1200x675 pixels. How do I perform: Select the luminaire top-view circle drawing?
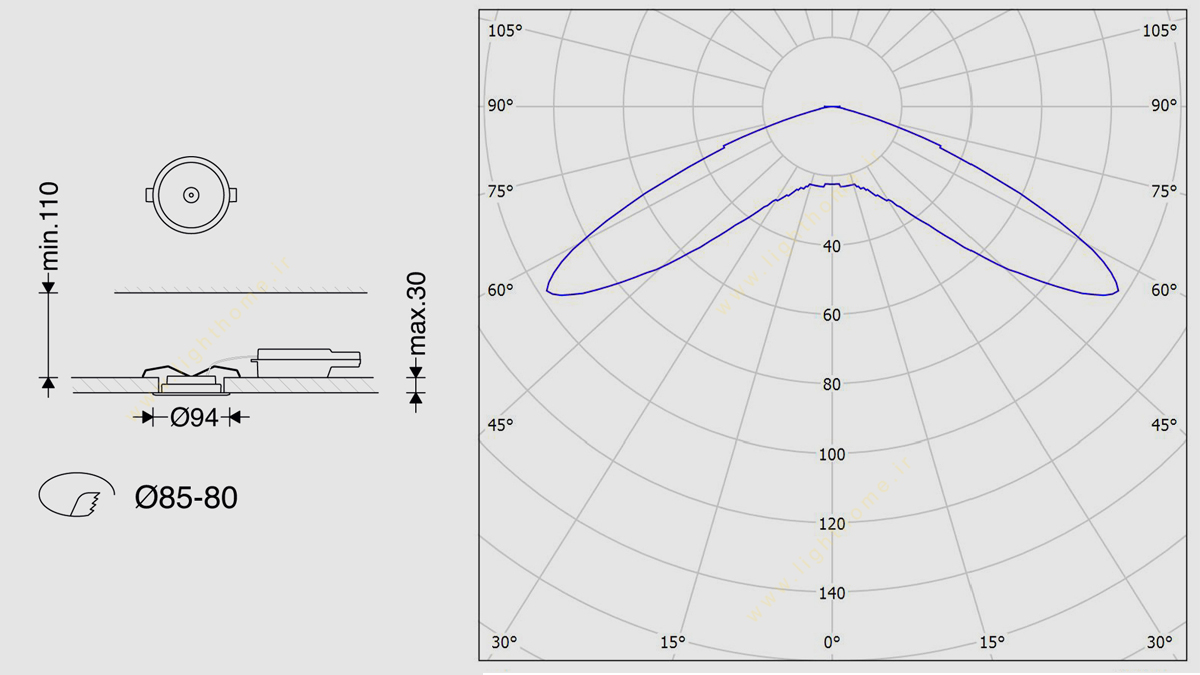point(191,194)
